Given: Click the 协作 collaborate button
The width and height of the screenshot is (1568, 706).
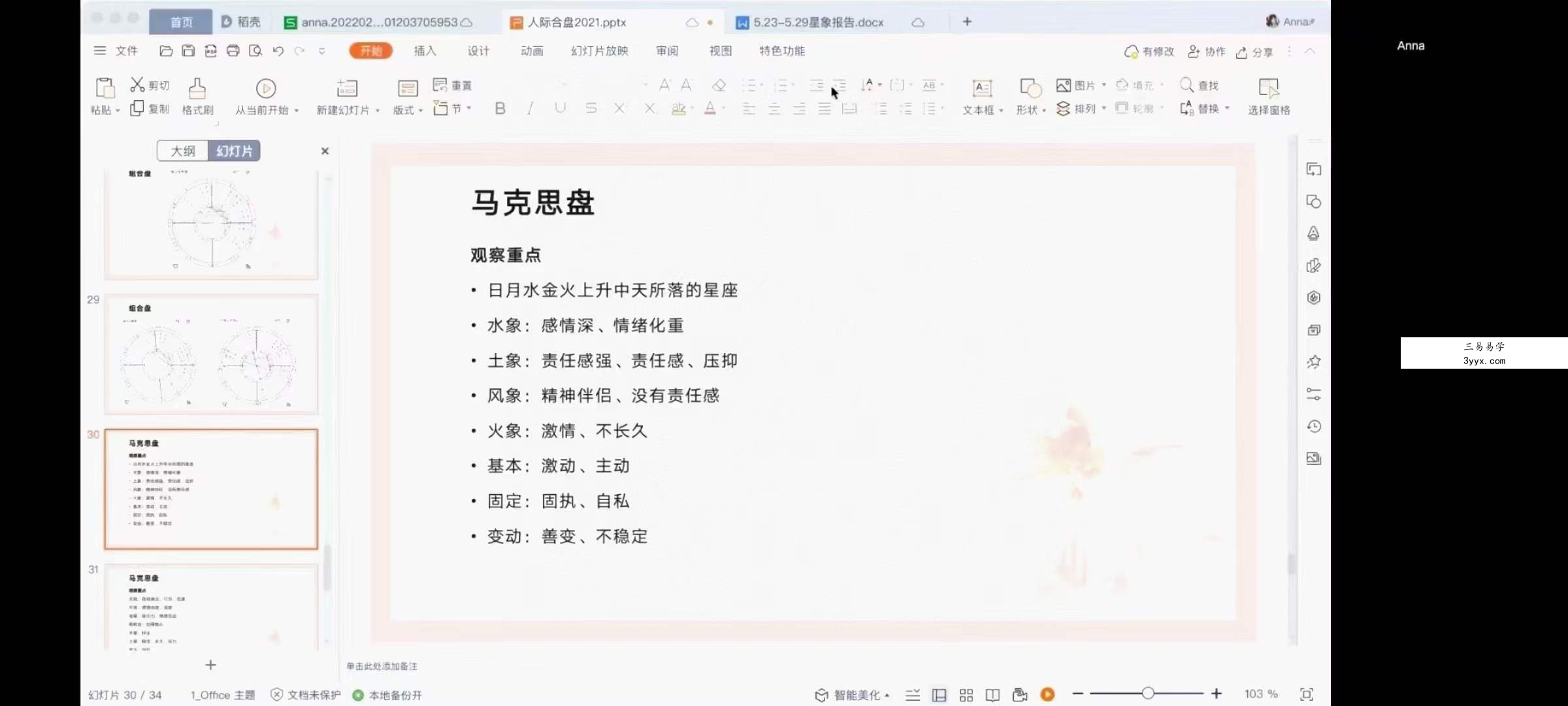Looking at the screenshot, I should tap(1207, 52).
